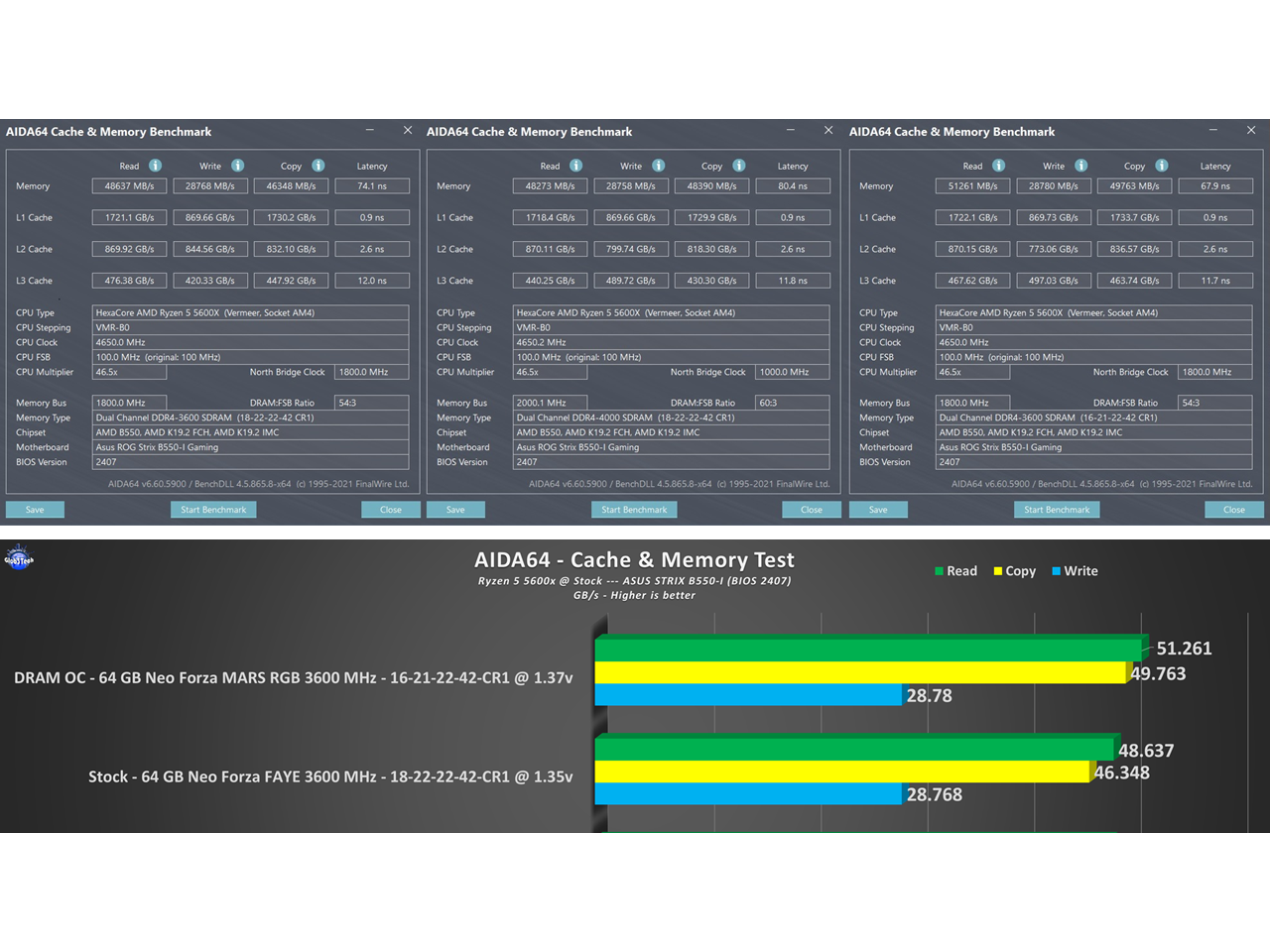This screenshot has width=1270, height=952.
Task: Click L3 Cache write 489.72 GB/s field
Action: click(631, 281)
